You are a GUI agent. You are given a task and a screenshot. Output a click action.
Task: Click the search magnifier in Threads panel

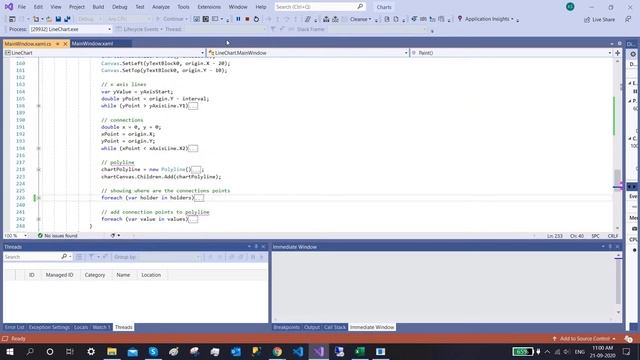64,256
